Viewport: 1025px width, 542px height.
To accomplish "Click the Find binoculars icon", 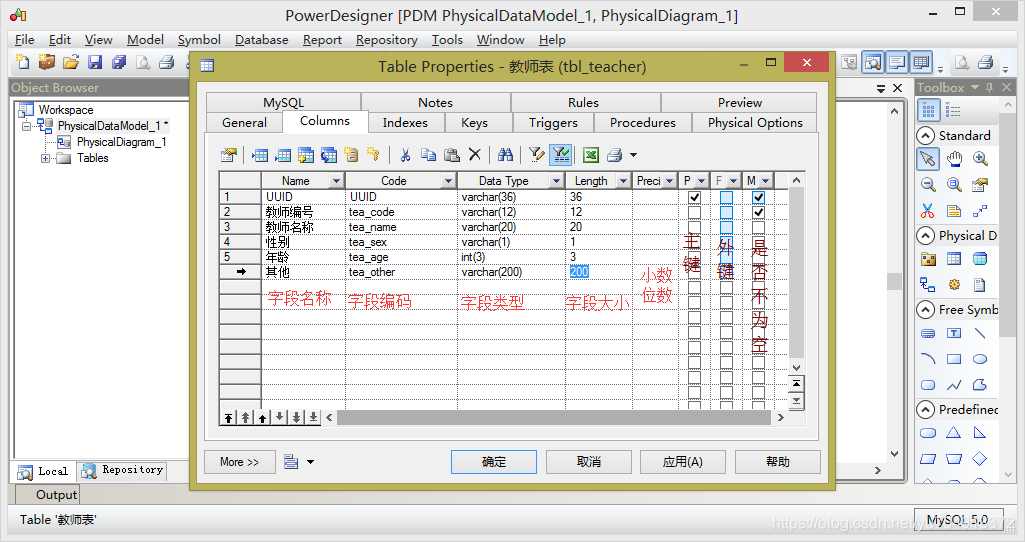I will [x=505, y=155].
